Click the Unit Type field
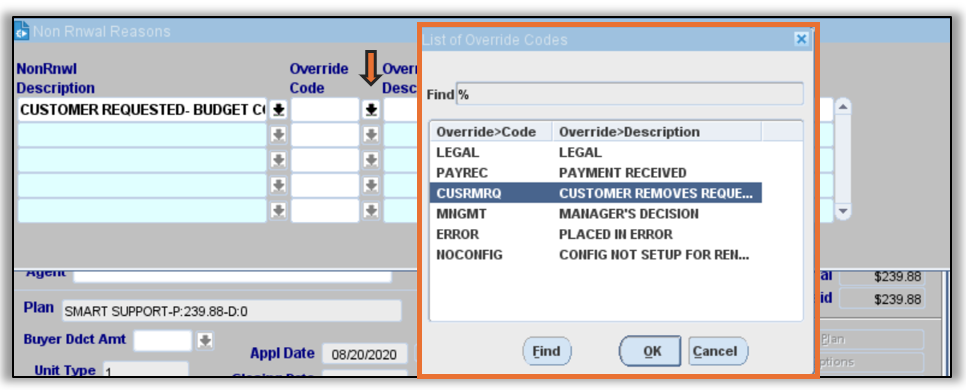 tap(145, 370)
